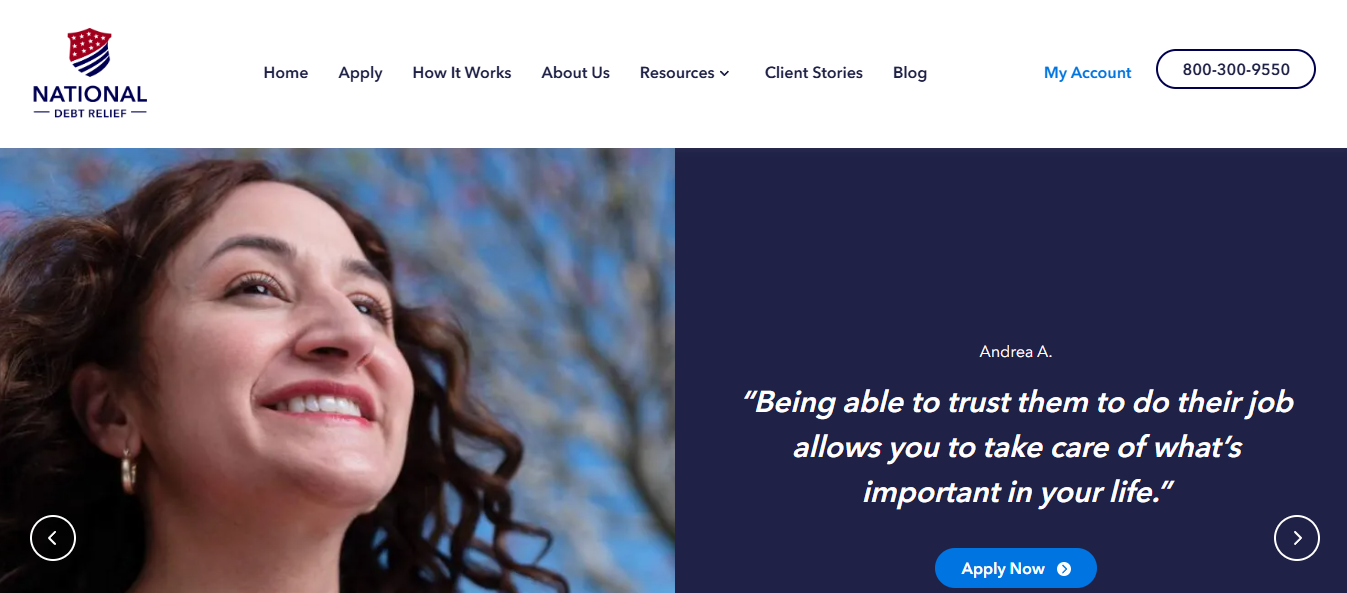1347x593 pixels.
Task: Open the Apply nav link
Action: pos(360,73)
